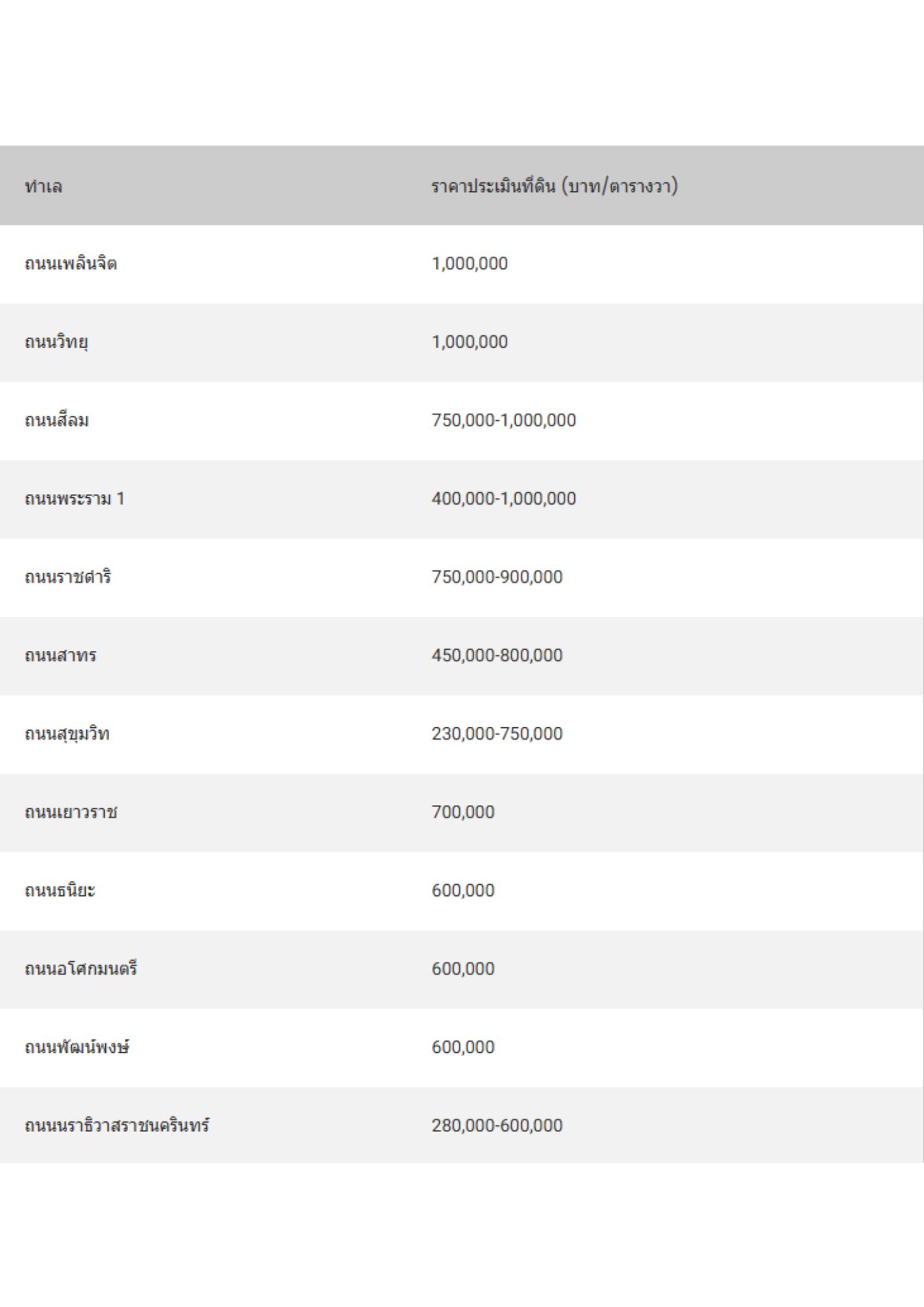The height and width of the screenshot is (1307, 924).
Task: Select the 450,000-800,000 price cell
Action: point(497,655)
